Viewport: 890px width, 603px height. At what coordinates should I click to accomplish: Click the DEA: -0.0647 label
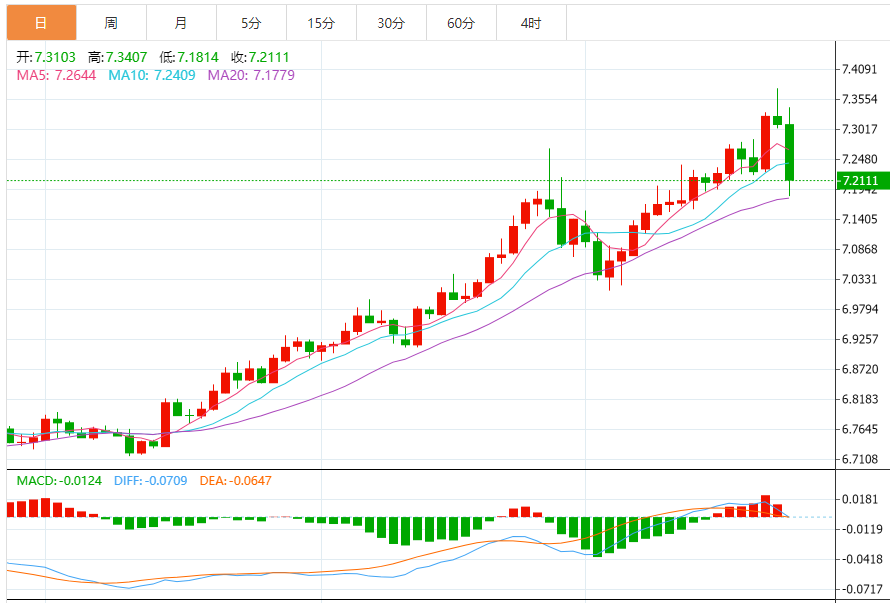point(236,481)
